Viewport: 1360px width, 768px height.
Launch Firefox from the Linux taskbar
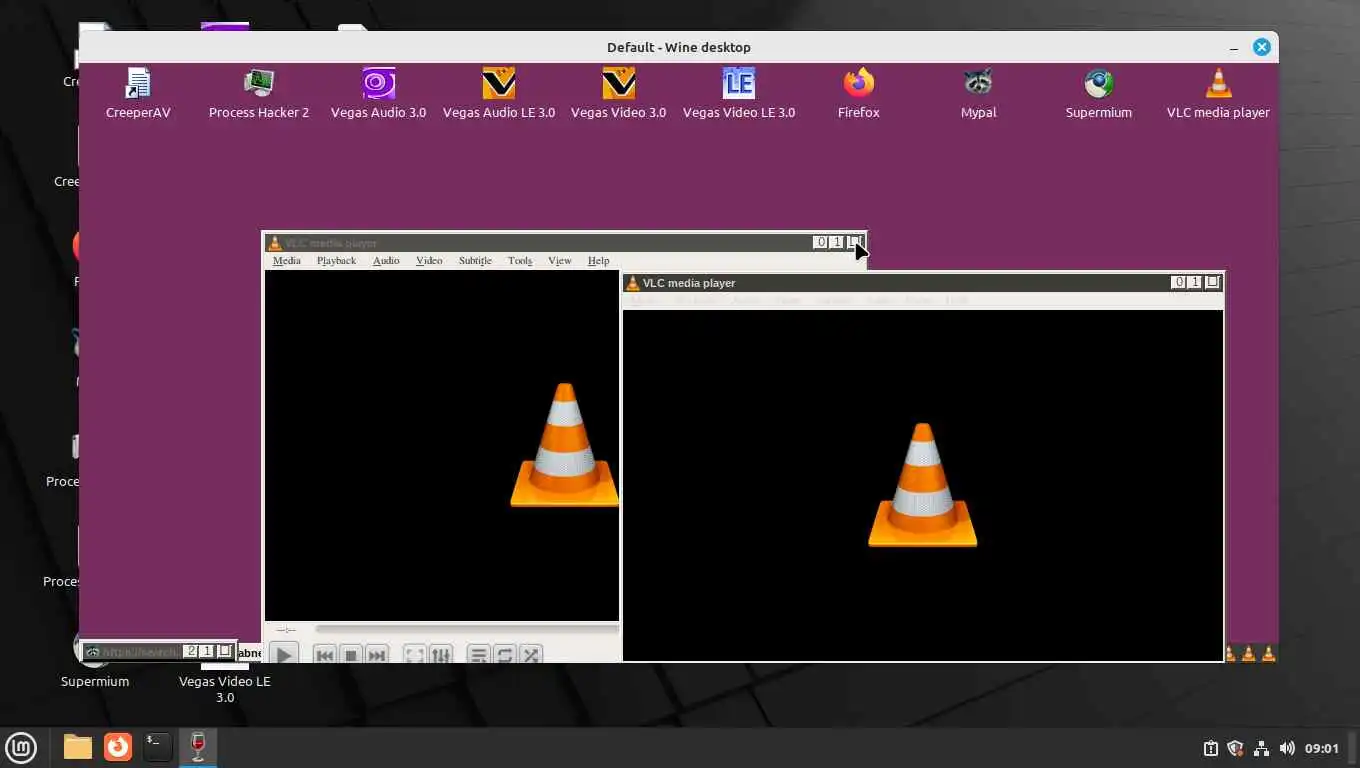[118, 747]
